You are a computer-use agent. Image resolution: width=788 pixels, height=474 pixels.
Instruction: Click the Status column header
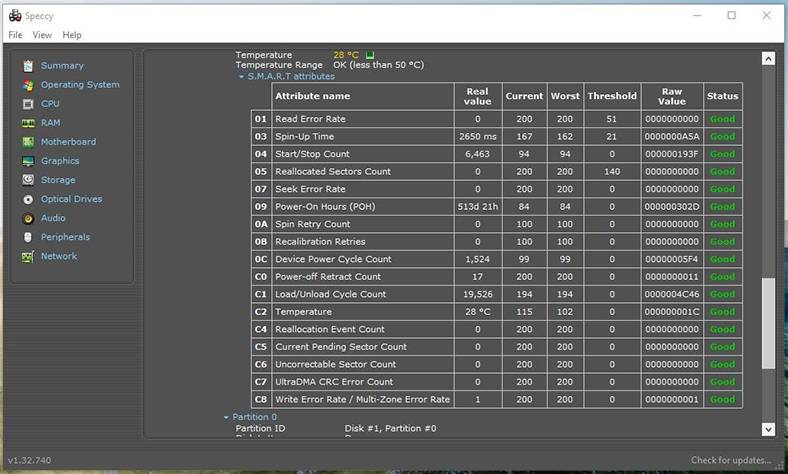point(723,96)
